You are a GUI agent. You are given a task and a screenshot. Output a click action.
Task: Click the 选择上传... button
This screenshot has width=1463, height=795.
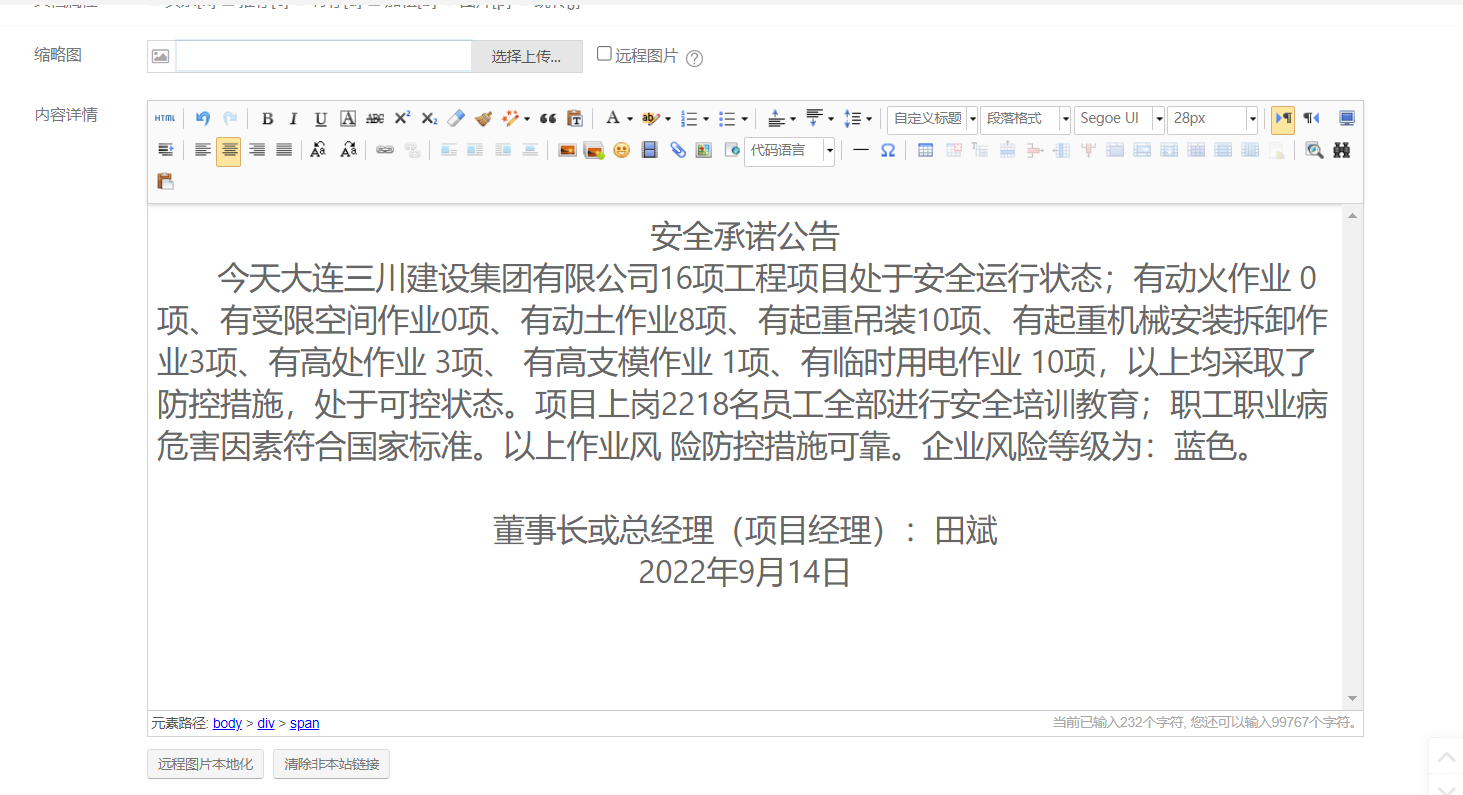527,56
